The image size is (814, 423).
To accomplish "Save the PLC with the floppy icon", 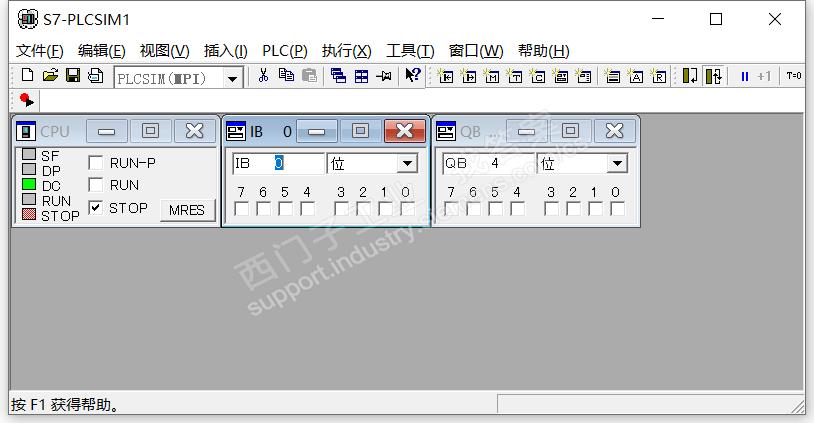I will (73, 76).
